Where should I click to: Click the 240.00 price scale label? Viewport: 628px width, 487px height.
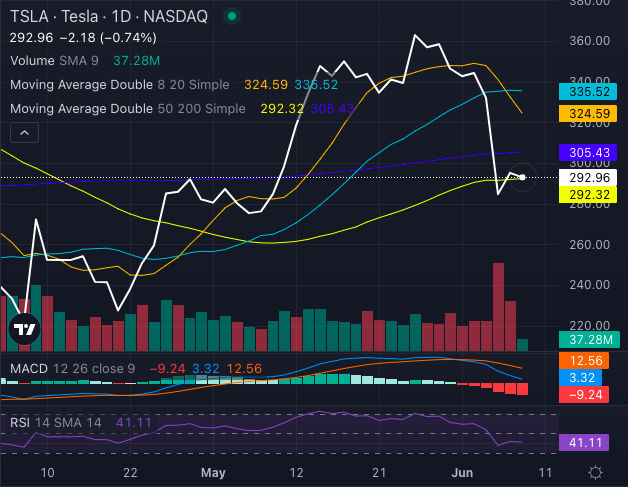590,285
